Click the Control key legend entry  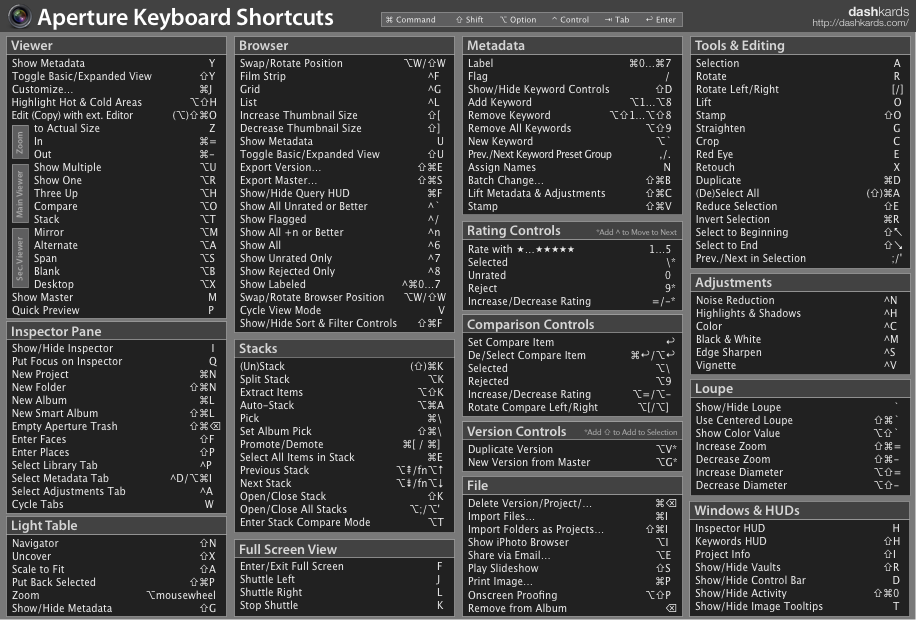[x=570, y=19]
